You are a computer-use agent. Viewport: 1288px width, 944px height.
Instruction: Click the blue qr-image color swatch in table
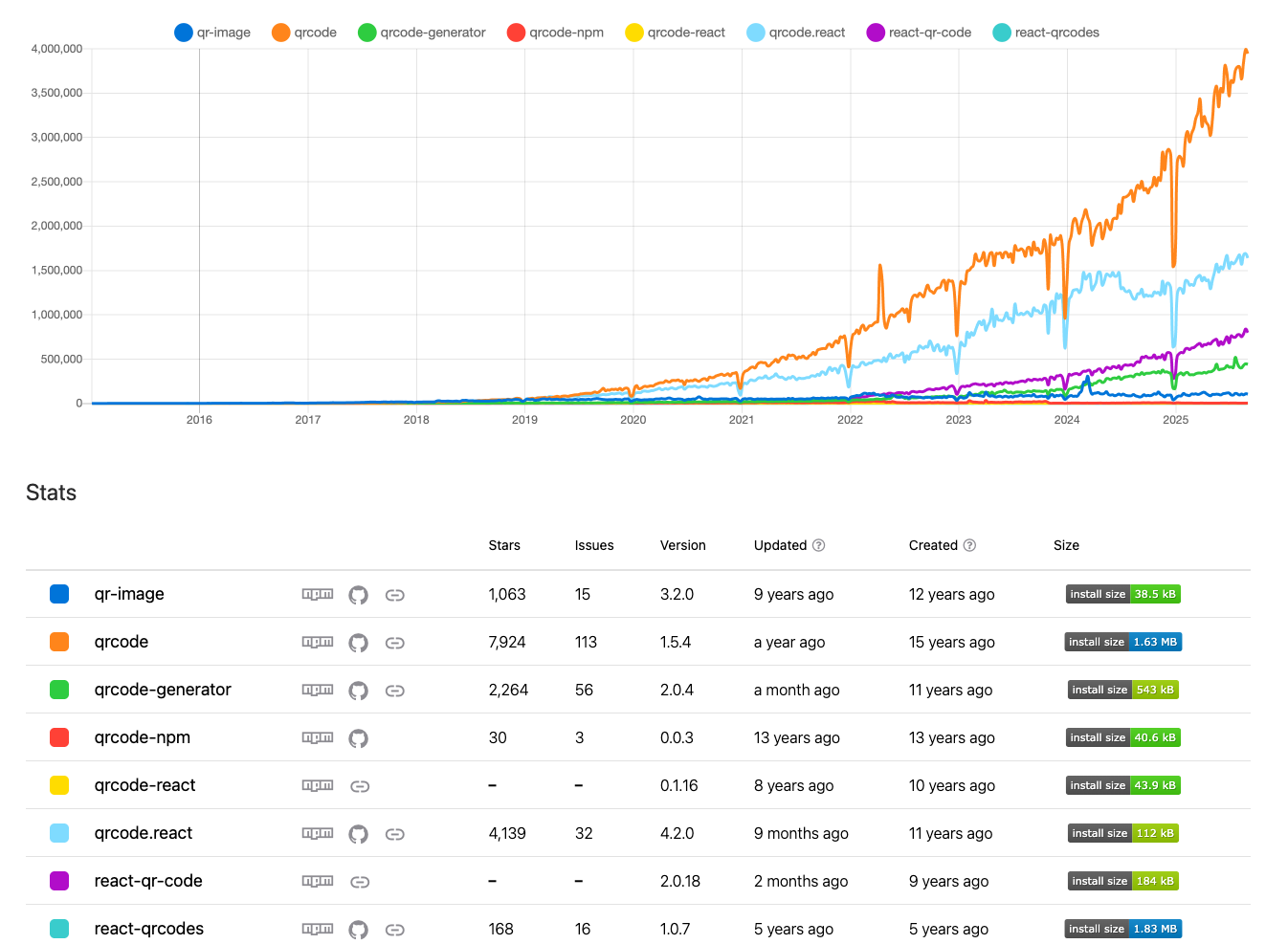coord(59,594)
